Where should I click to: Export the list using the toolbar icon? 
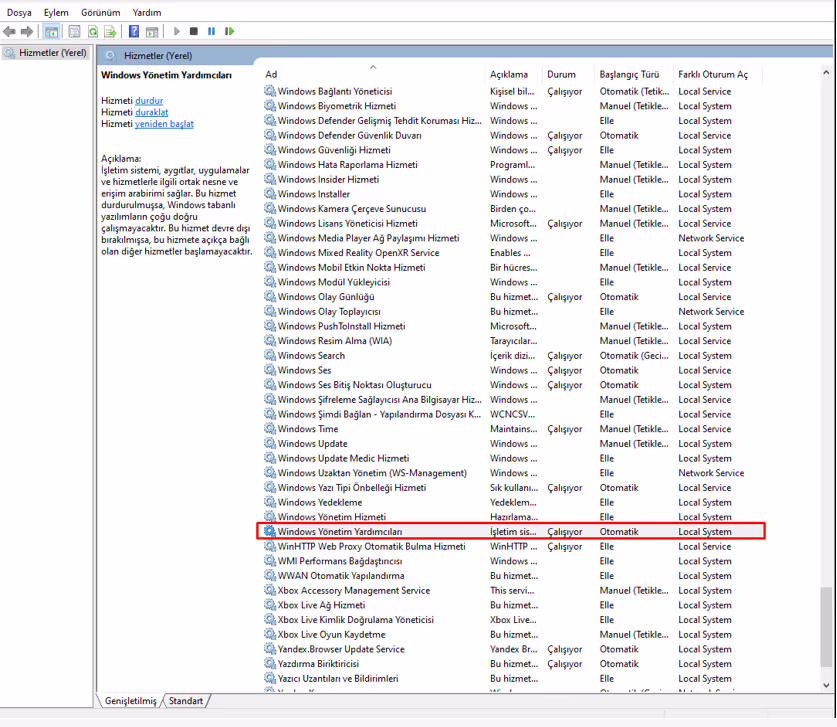(x=110, y=31)
